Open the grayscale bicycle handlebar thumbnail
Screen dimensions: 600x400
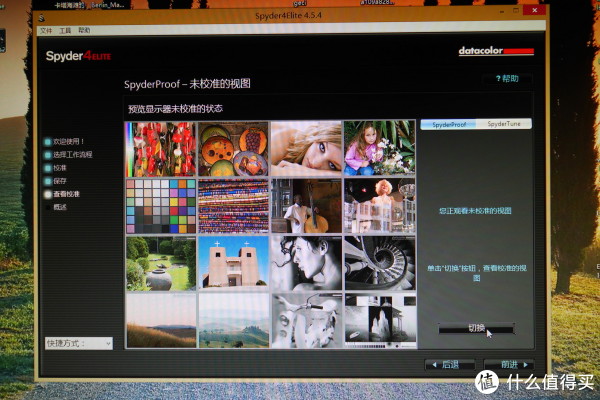click(x=307, y=321)
